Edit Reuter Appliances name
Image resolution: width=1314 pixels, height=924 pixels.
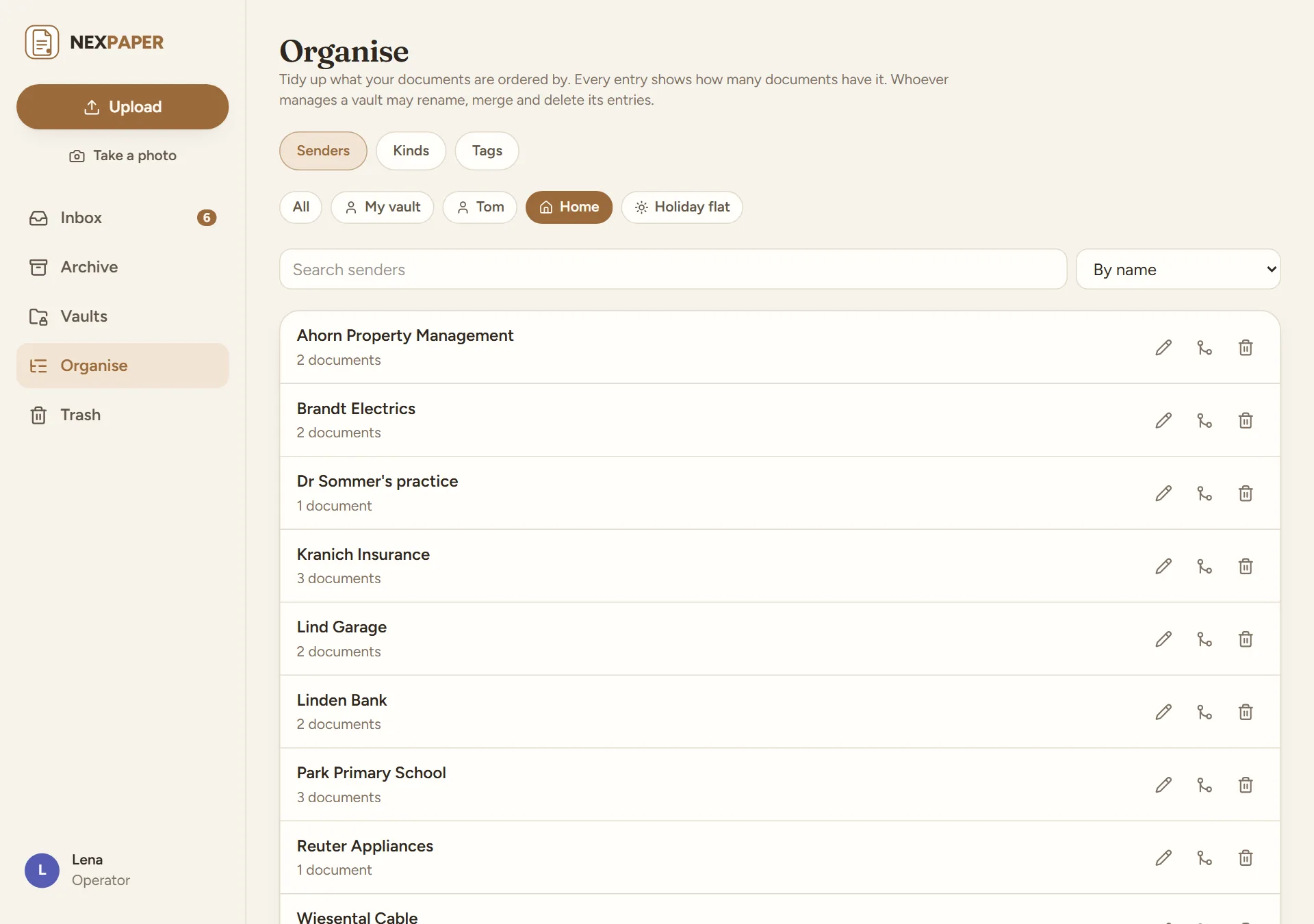(x=1163, y=858)
